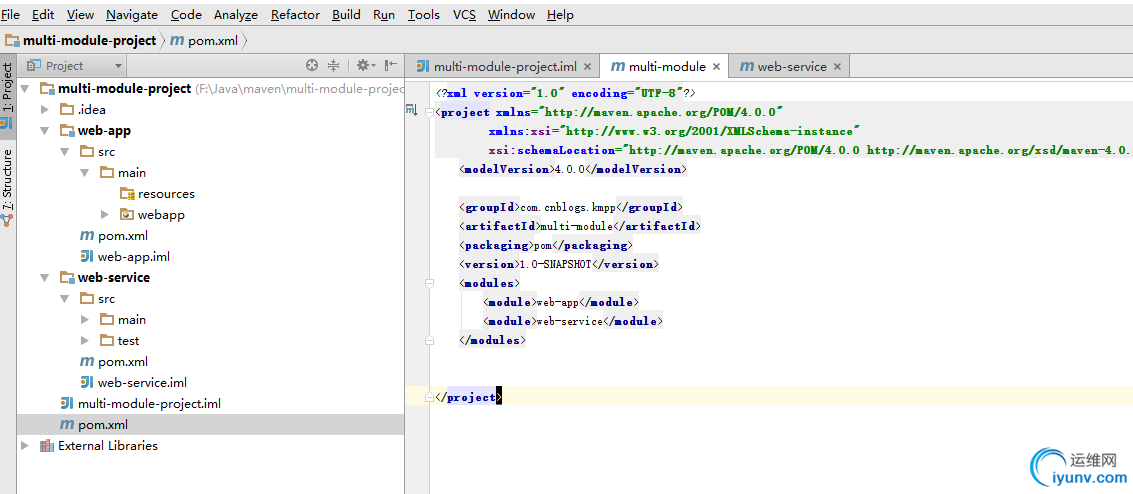Open the File menu

click(11, 14)
